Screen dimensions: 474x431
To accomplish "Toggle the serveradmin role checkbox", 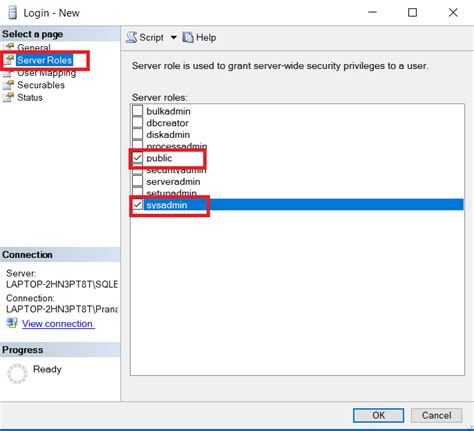I will click(x=137, y=181).
